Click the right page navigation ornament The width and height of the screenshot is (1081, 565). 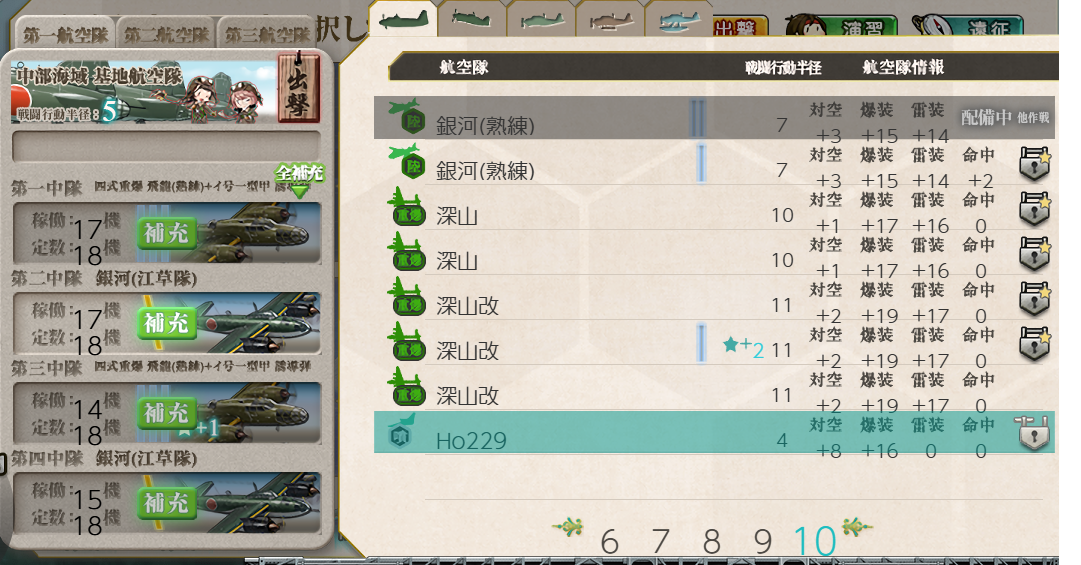click(857, 528)
